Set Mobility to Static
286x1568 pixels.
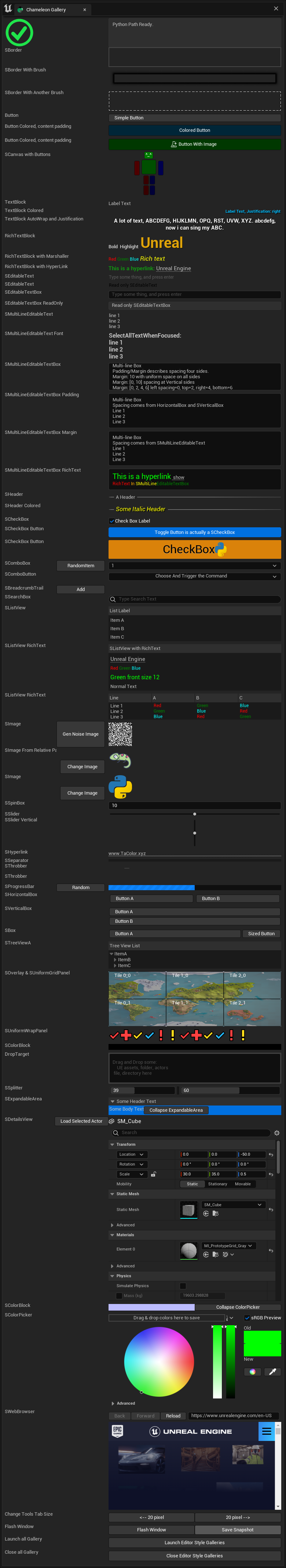[x=192, y=1184]
